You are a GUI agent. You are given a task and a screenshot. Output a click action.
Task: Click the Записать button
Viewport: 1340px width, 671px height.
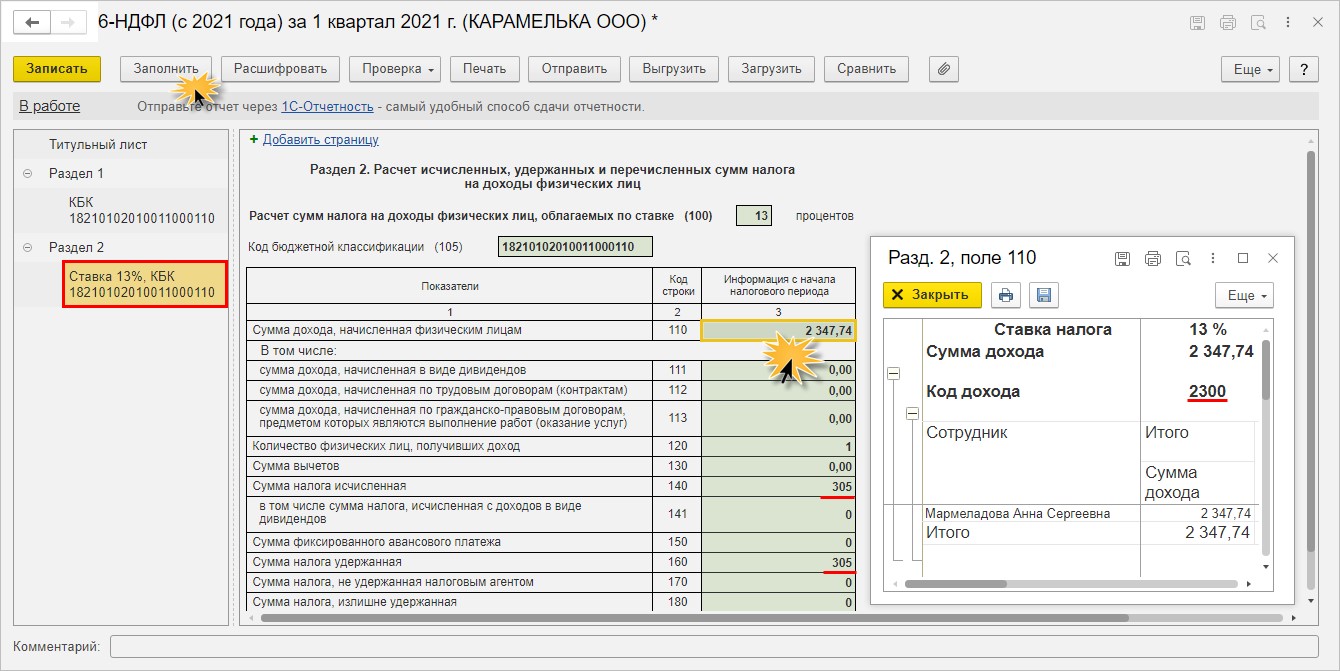pyautogui.click(x=57, y=69)
